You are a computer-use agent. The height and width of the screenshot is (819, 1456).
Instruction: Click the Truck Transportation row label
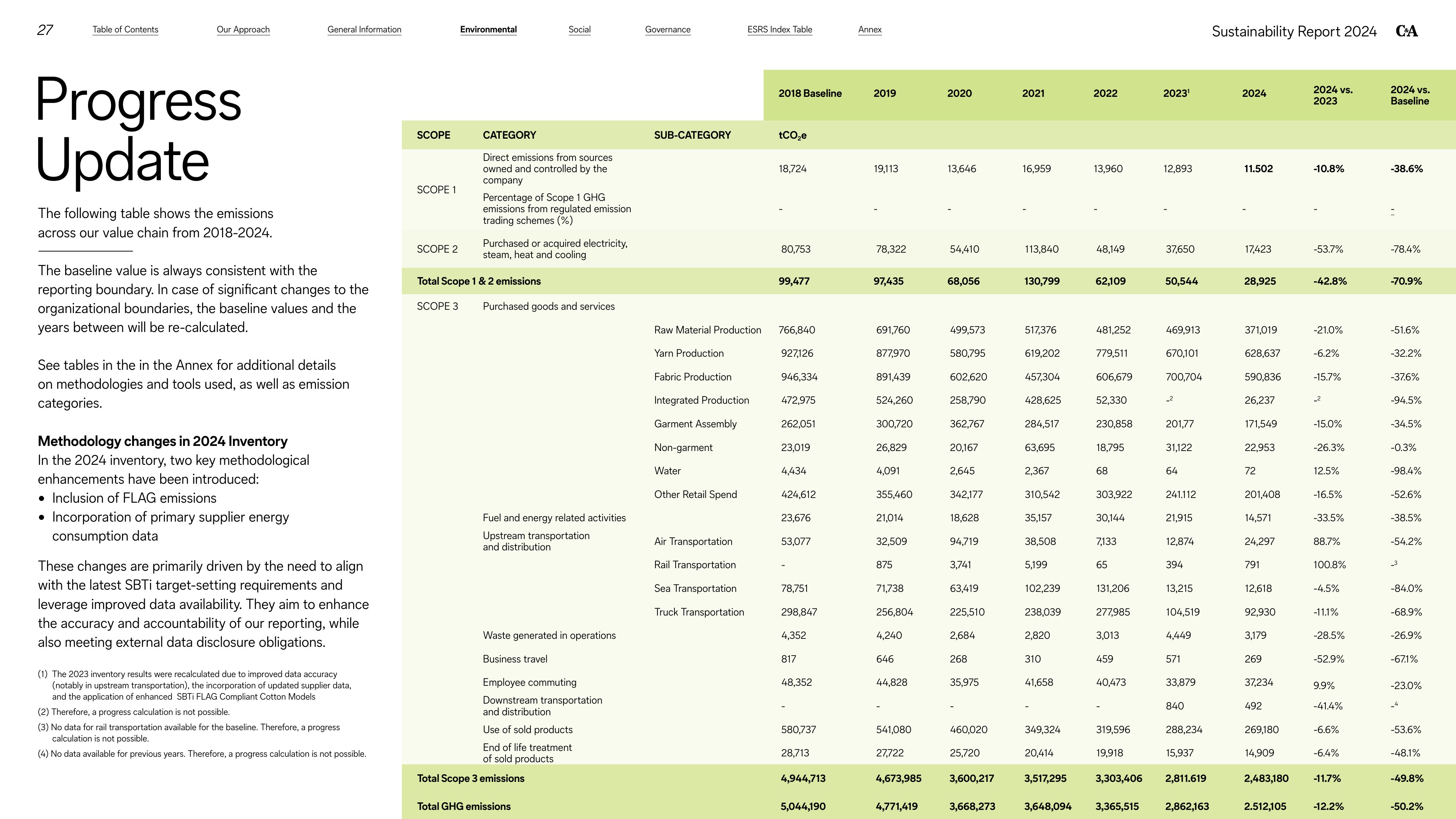699,612
